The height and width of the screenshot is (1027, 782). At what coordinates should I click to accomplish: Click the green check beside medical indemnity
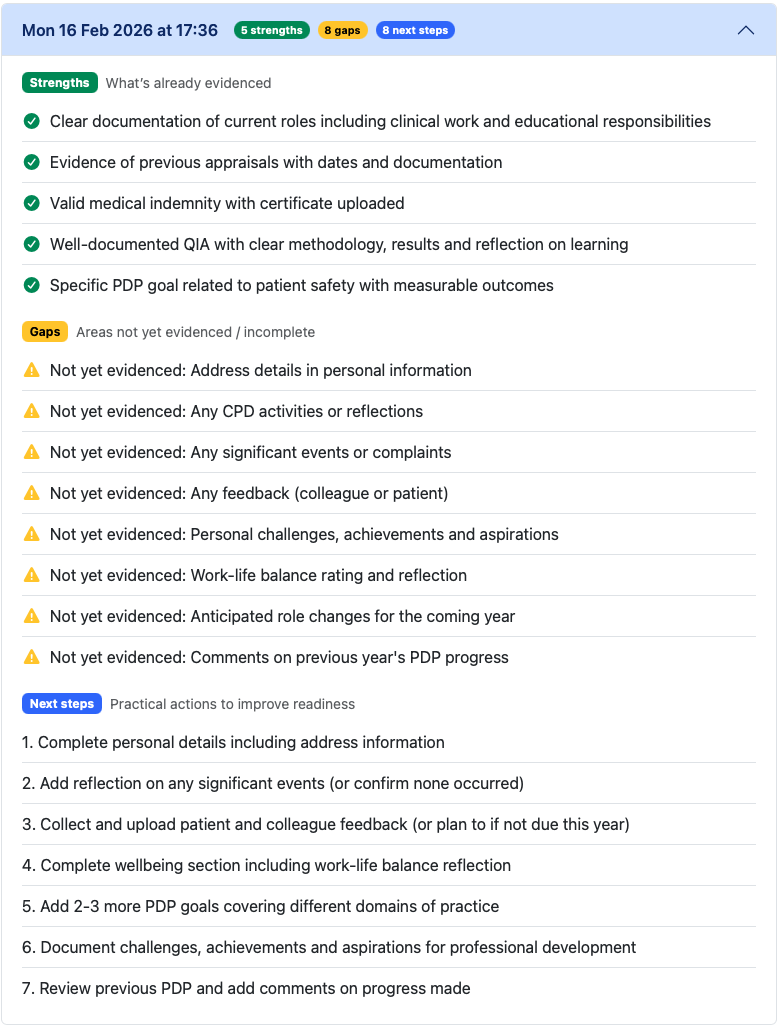point(32,203)
